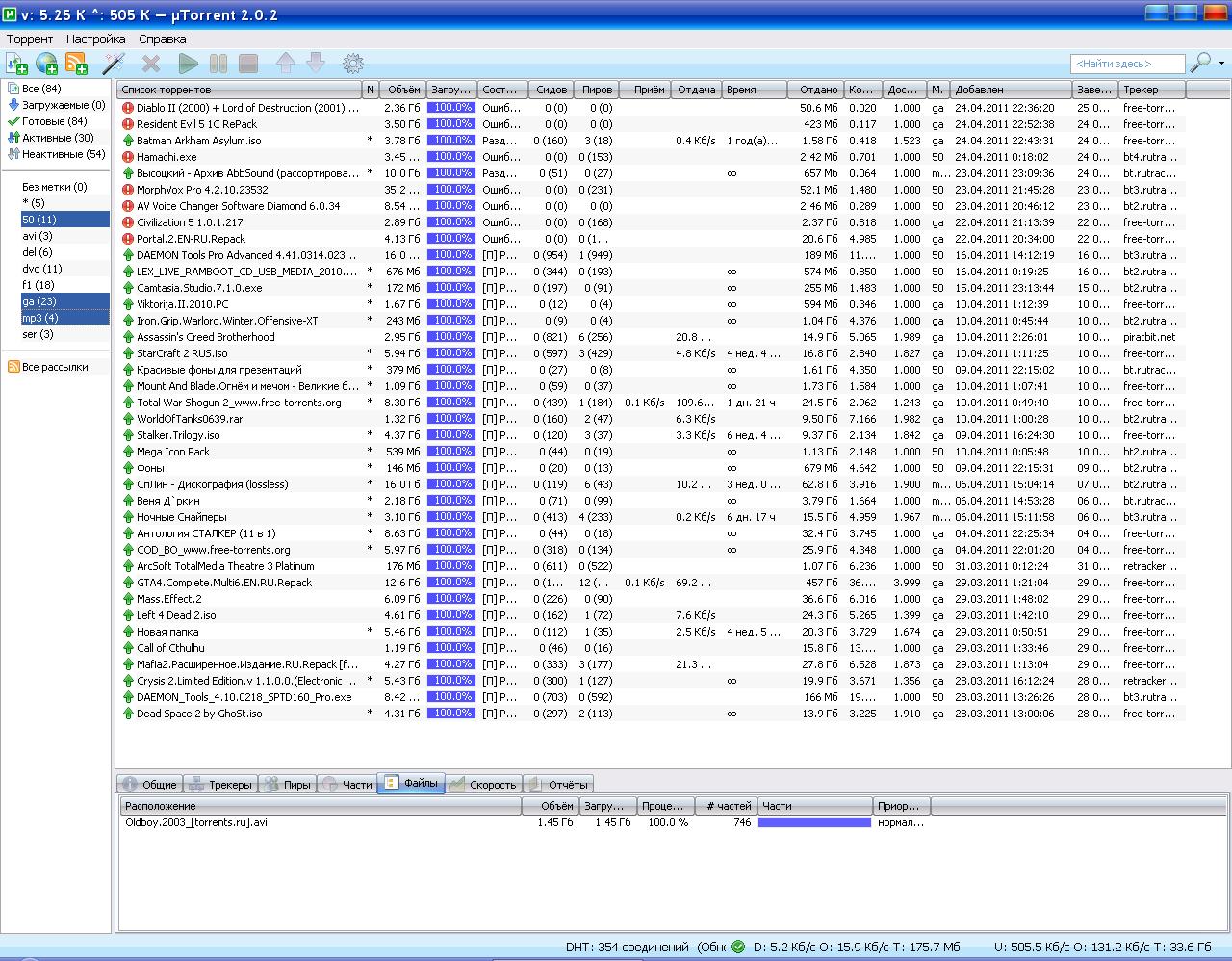Image resolution: width=1232 pixels, height=961 pixels.
Task: Open Create New Torrent wand icon
Action: click(x=115, y=64)
